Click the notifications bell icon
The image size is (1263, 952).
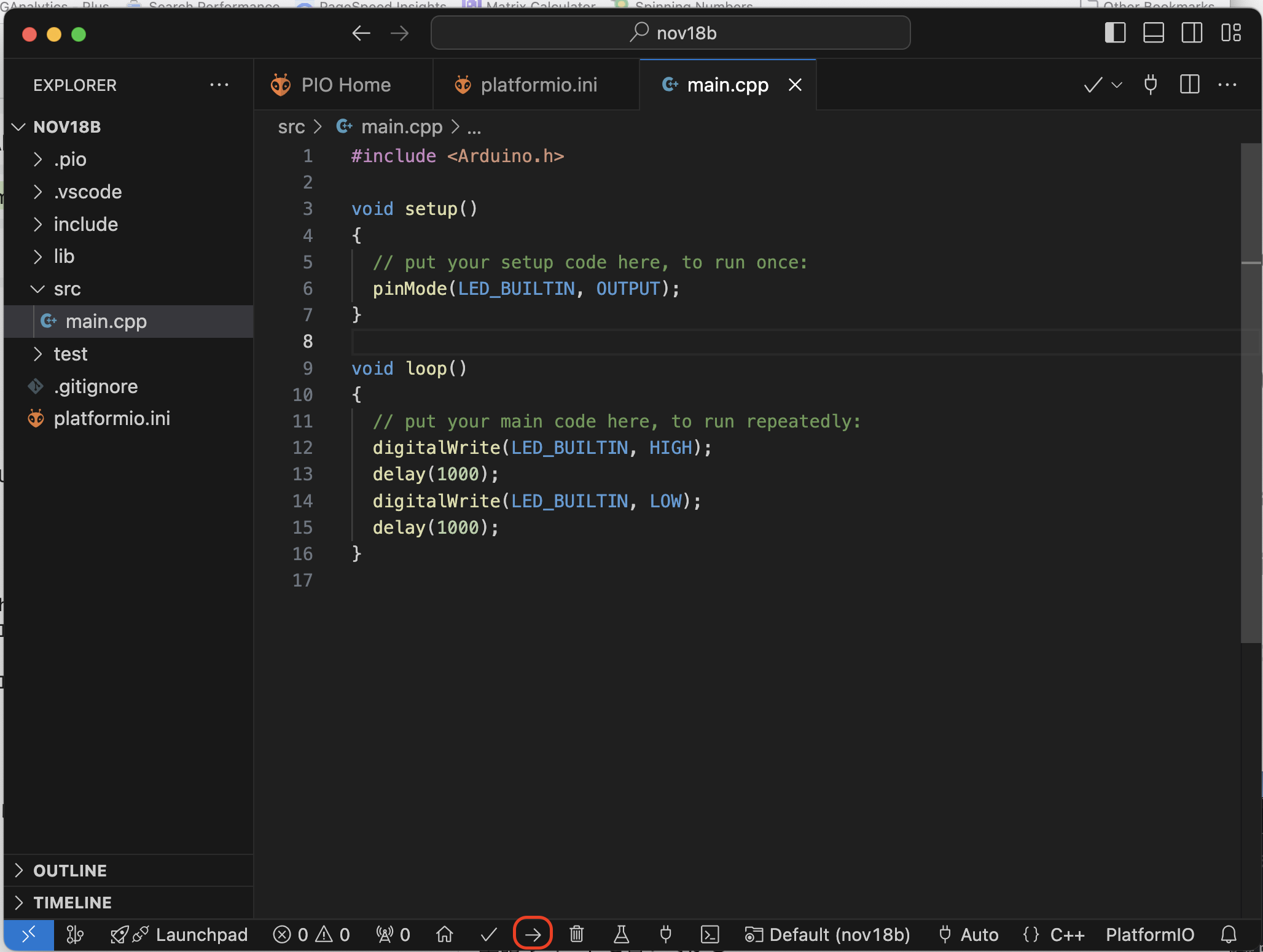point(1229,934)
